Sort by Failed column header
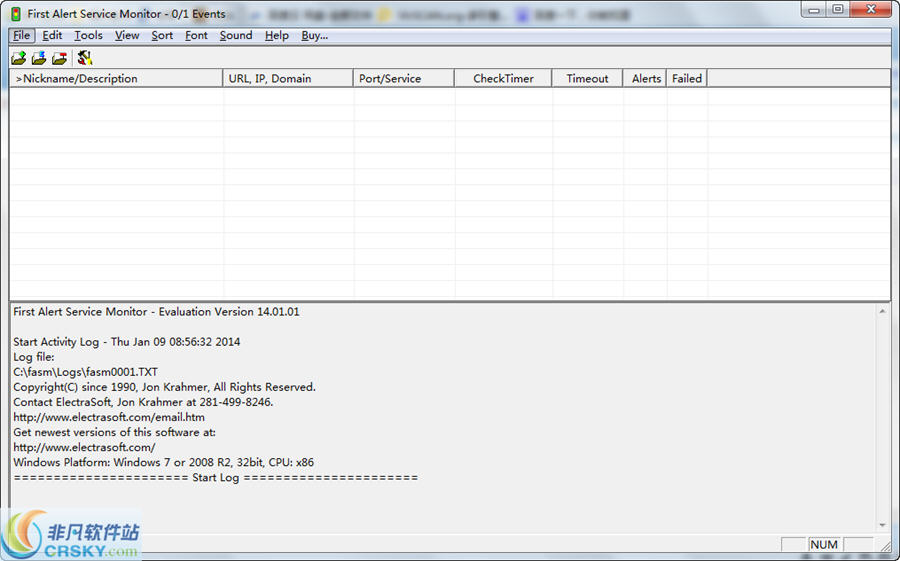Image resolution: width=900 pixels, height=561 pixels. 687,79
